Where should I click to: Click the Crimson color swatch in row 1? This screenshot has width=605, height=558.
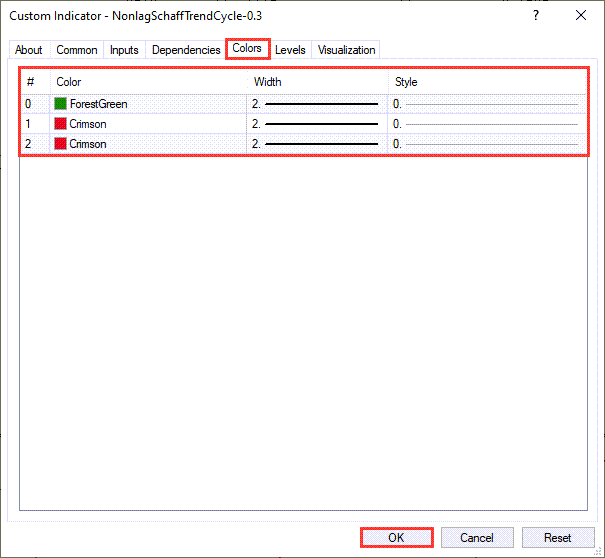61,124
